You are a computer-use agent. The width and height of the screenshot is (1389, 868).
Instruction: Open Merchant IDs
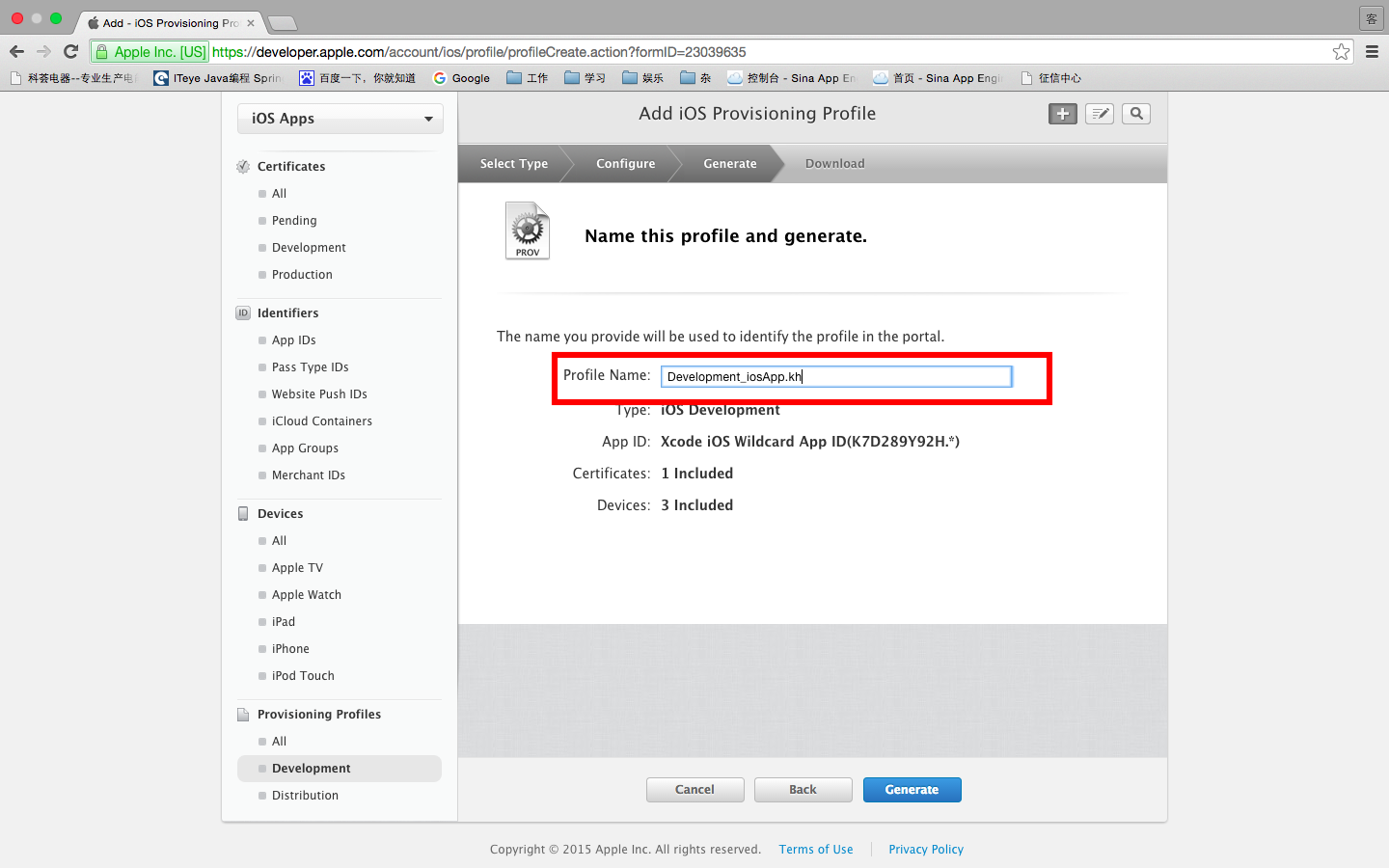[x=308, y=475]
